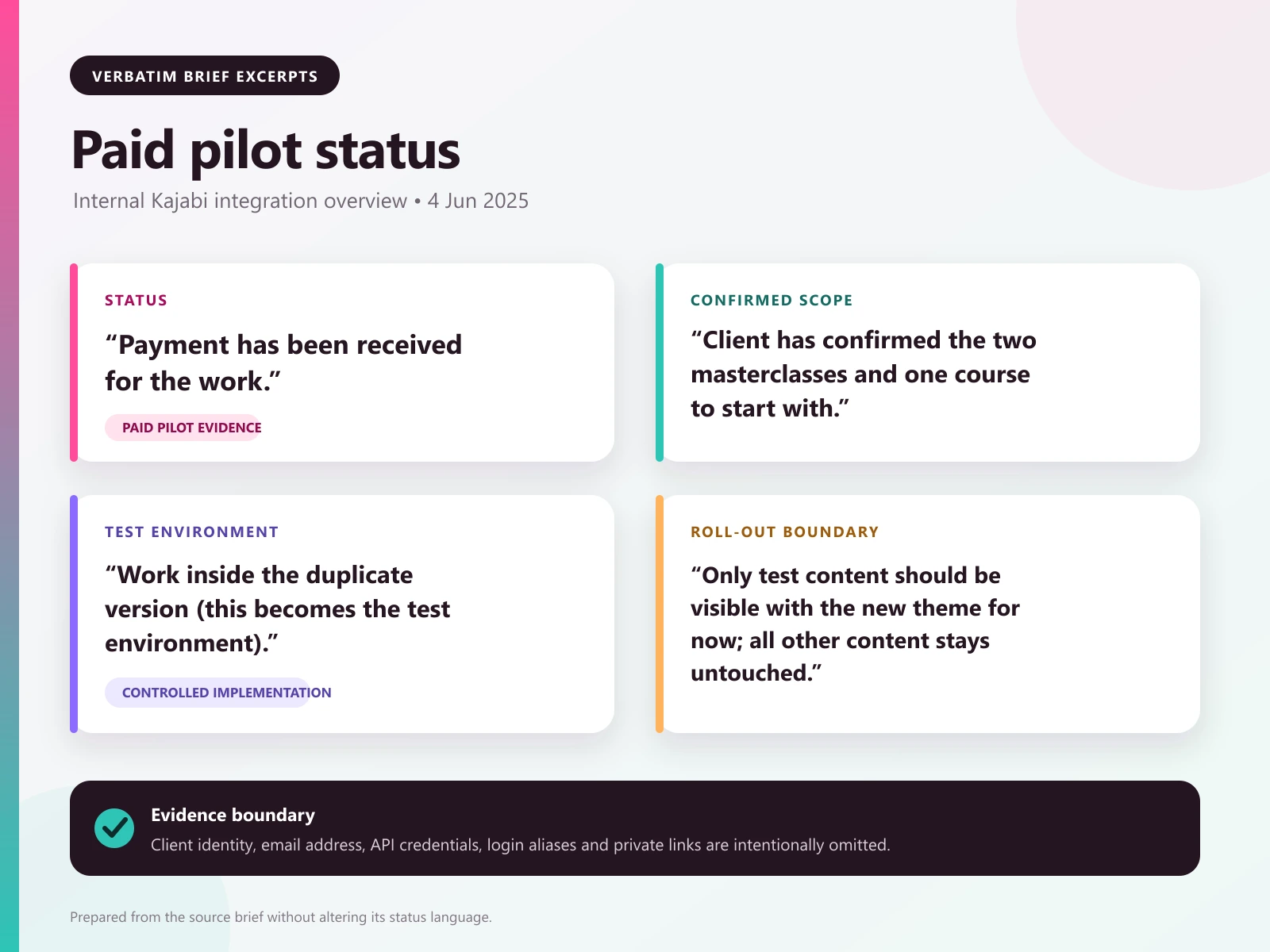The height and width of the screenshot is (952, 1270).
Task: Select the intentionally omitted details sentence
Action: (521, 846)
